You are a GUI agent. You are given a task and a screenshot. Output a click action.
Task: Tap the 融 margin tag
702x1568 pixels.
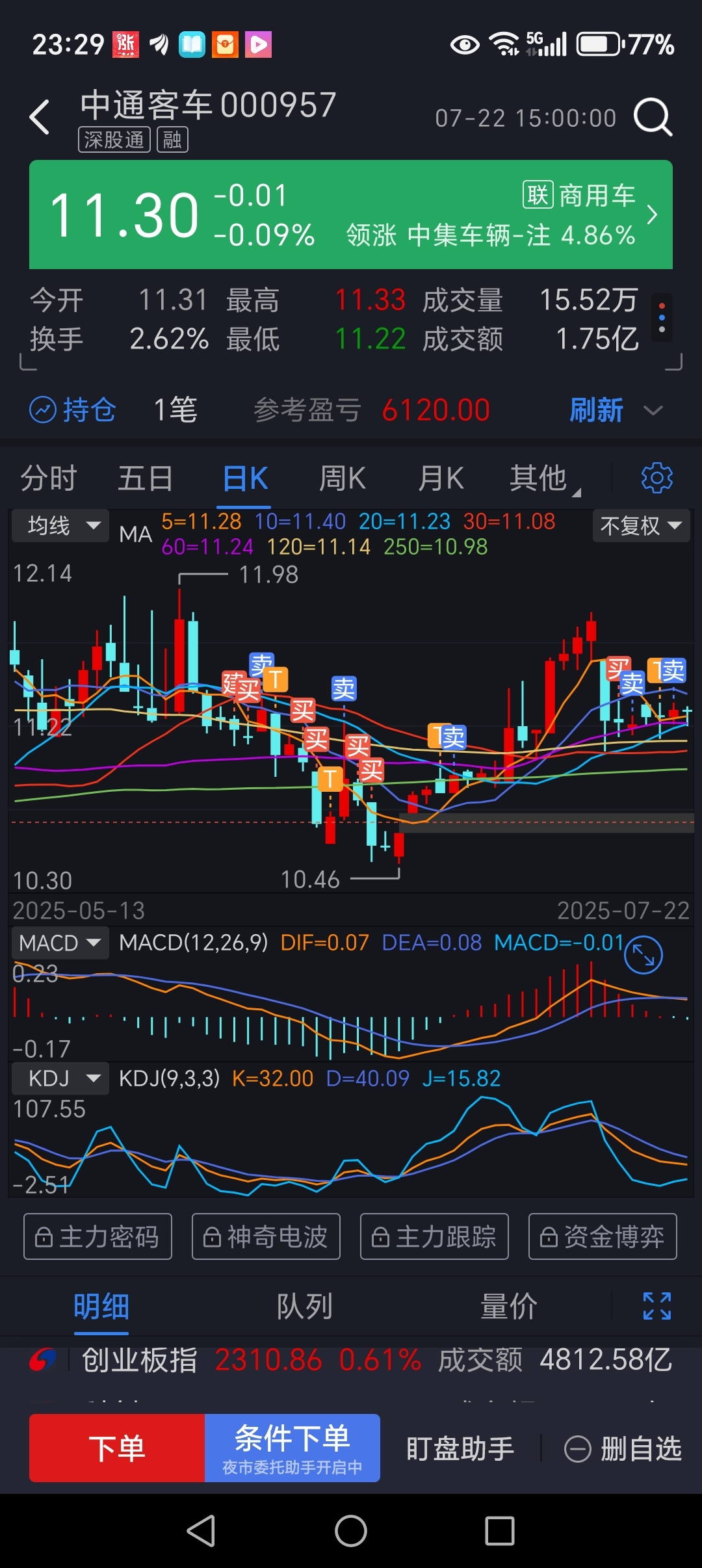coord(172,140)
